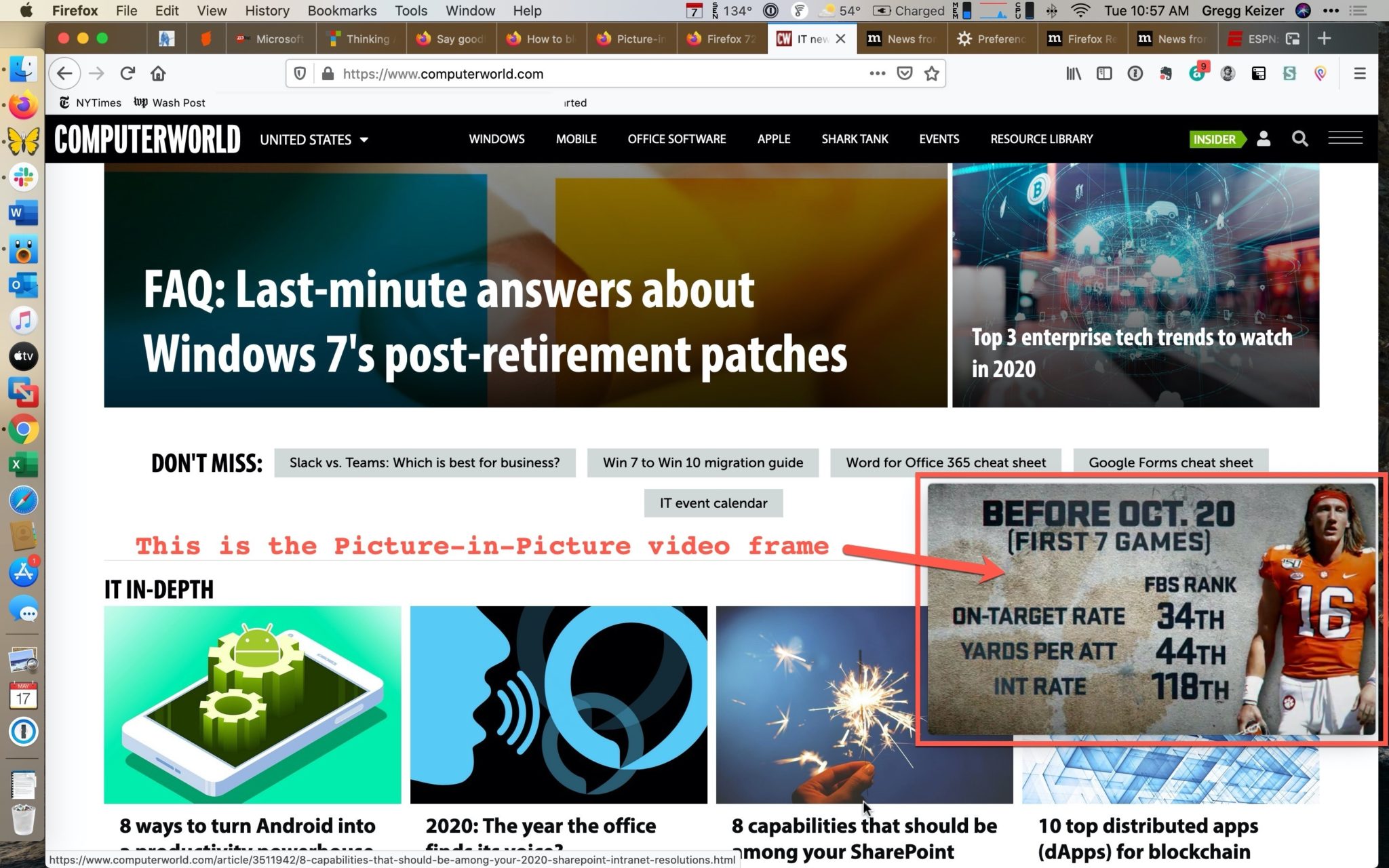
Task: Open the Top 3 enterprise tech trends article
Action: click(x=1132, y=353)
